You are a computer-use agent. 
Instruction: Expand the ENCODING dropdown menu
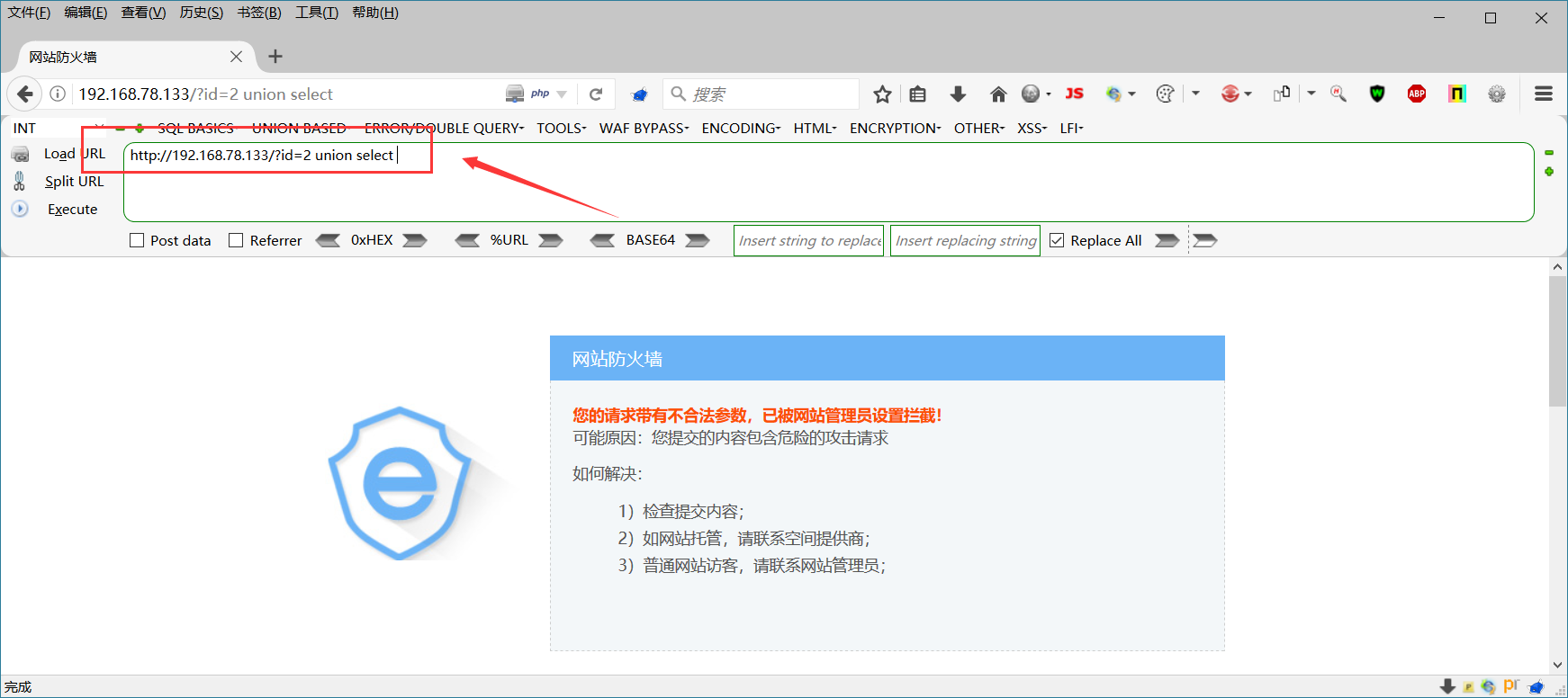[x=741, y=128]
